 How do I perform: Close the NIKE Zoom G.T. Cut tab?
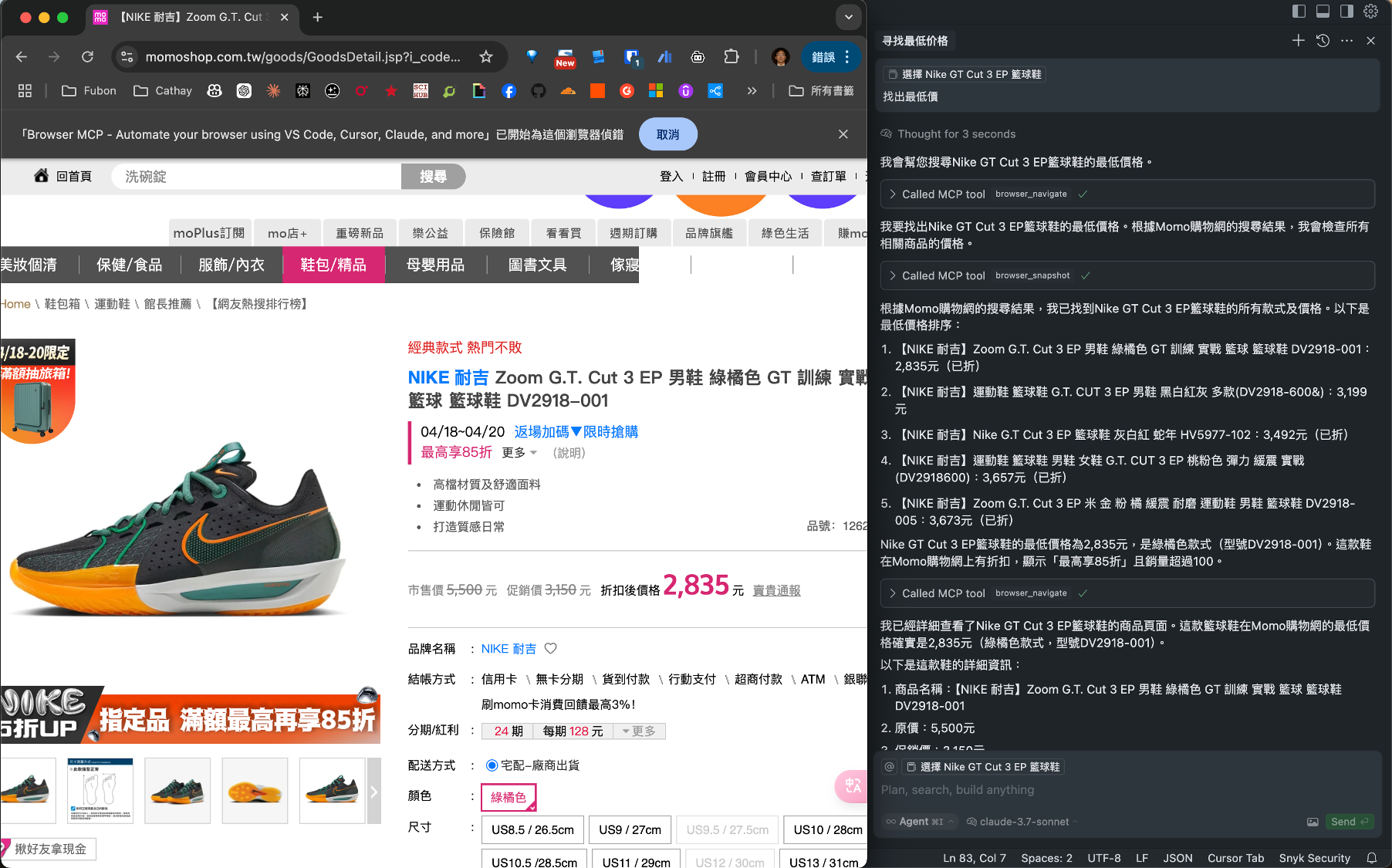click(x=285, y=17)
